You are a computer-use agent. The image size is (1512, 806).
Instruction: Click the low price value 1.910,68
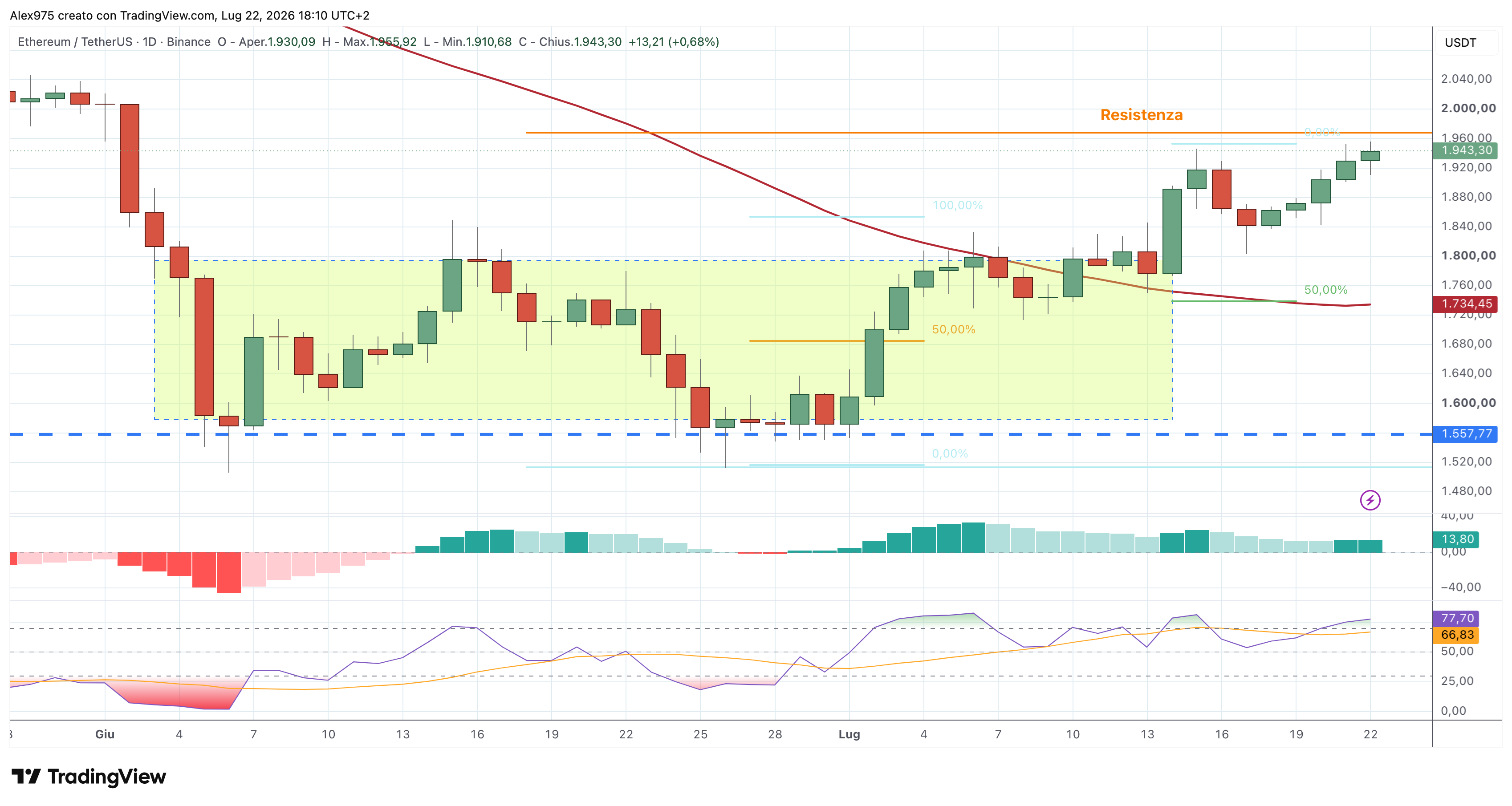pyautogui.click(x=488, y=42)
